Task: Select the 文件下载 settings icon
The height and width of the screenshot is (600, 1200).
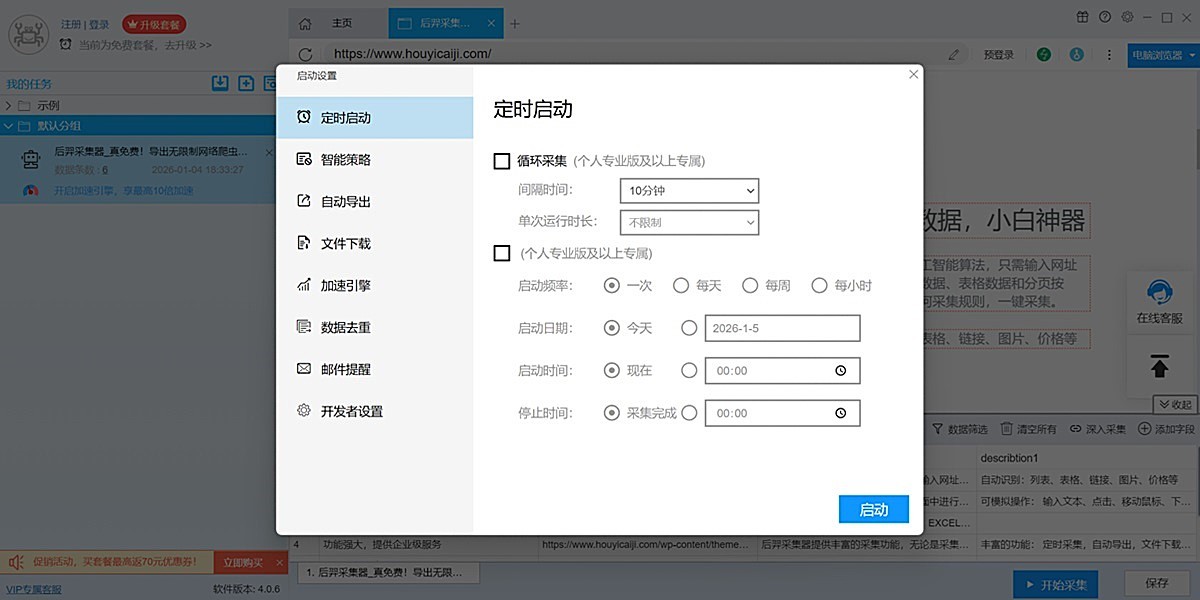Action: [304, 243]
